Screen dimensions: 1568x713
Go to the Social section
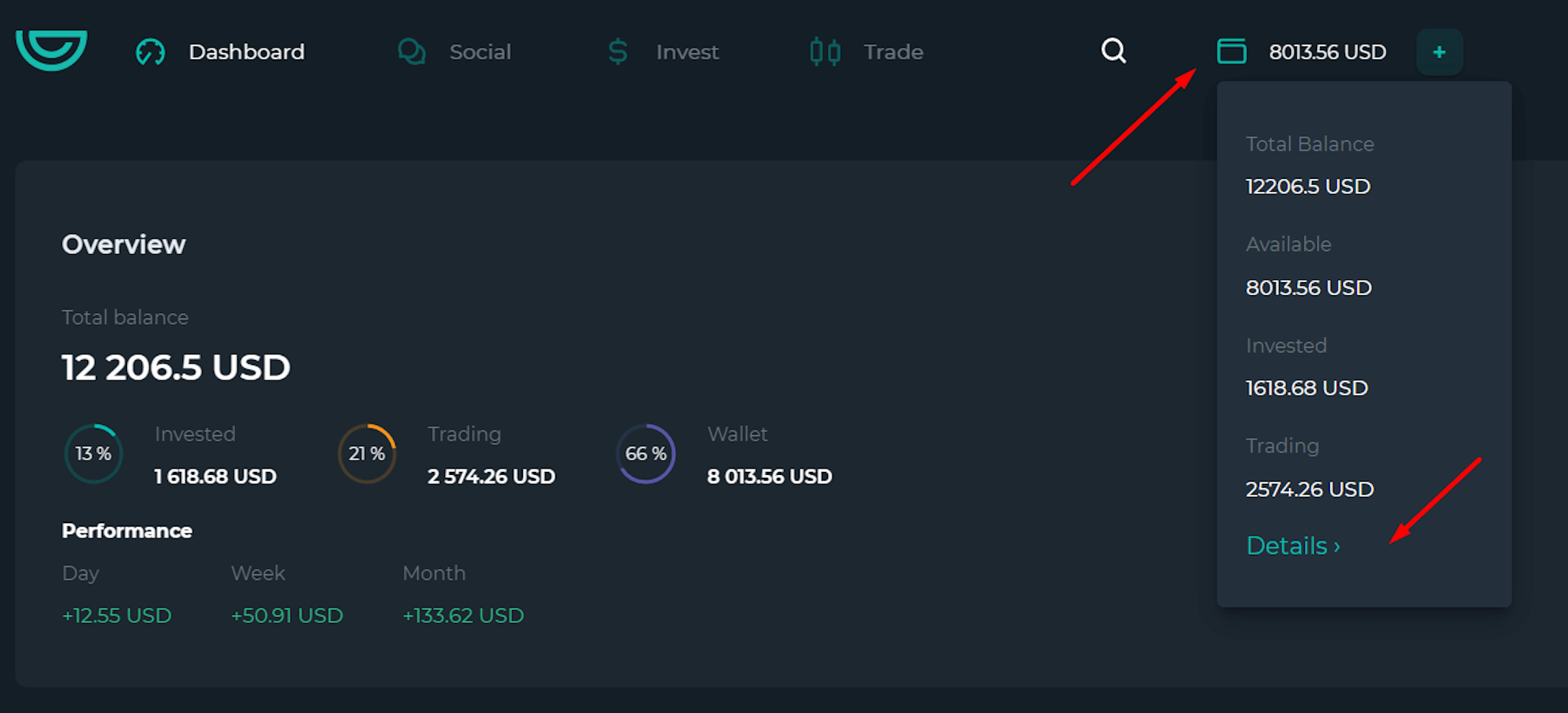(x=480, y=52)
